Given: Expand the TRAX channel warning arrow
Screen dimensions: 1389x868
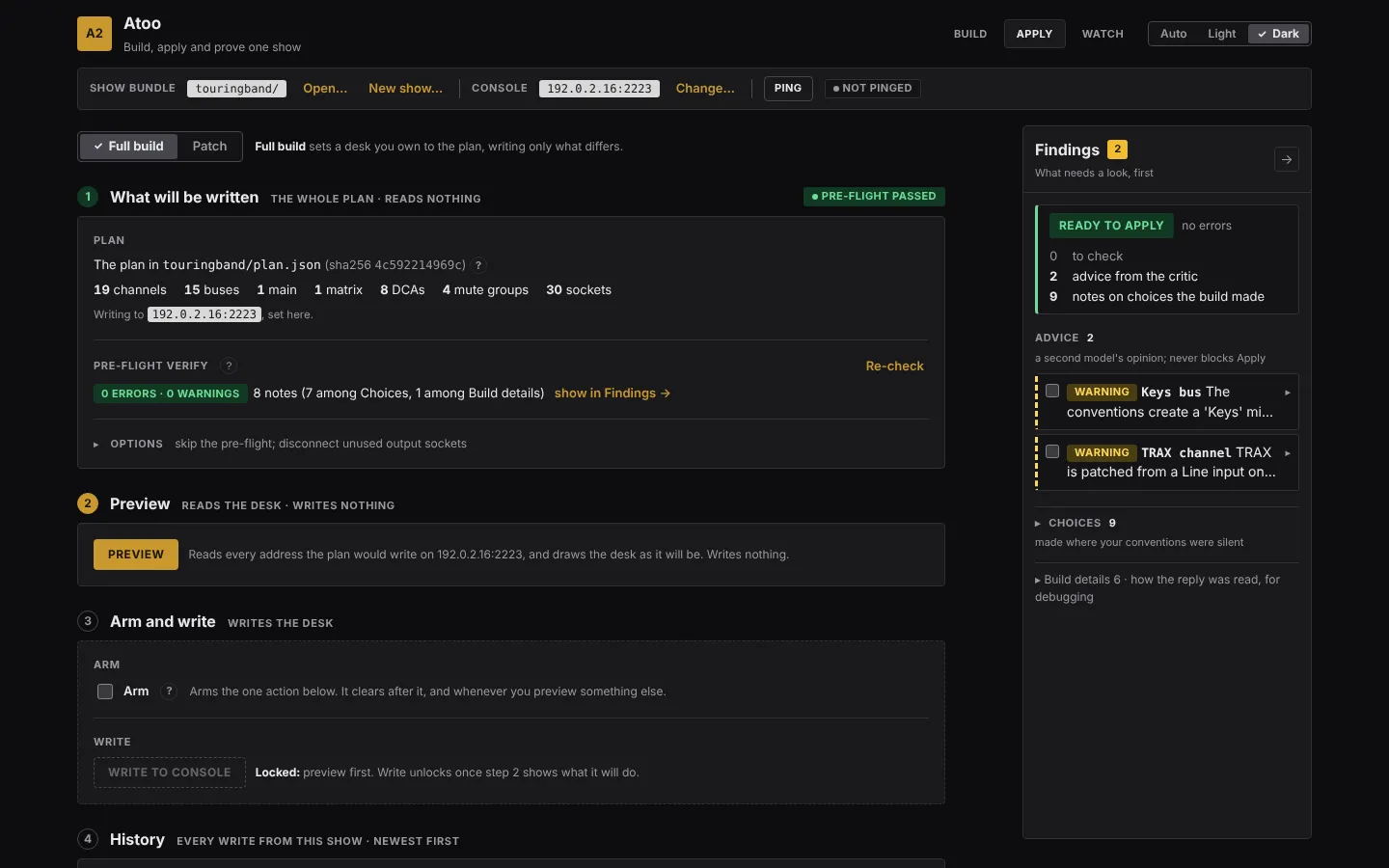Looking at the screenshot, I should point(1288,453).
